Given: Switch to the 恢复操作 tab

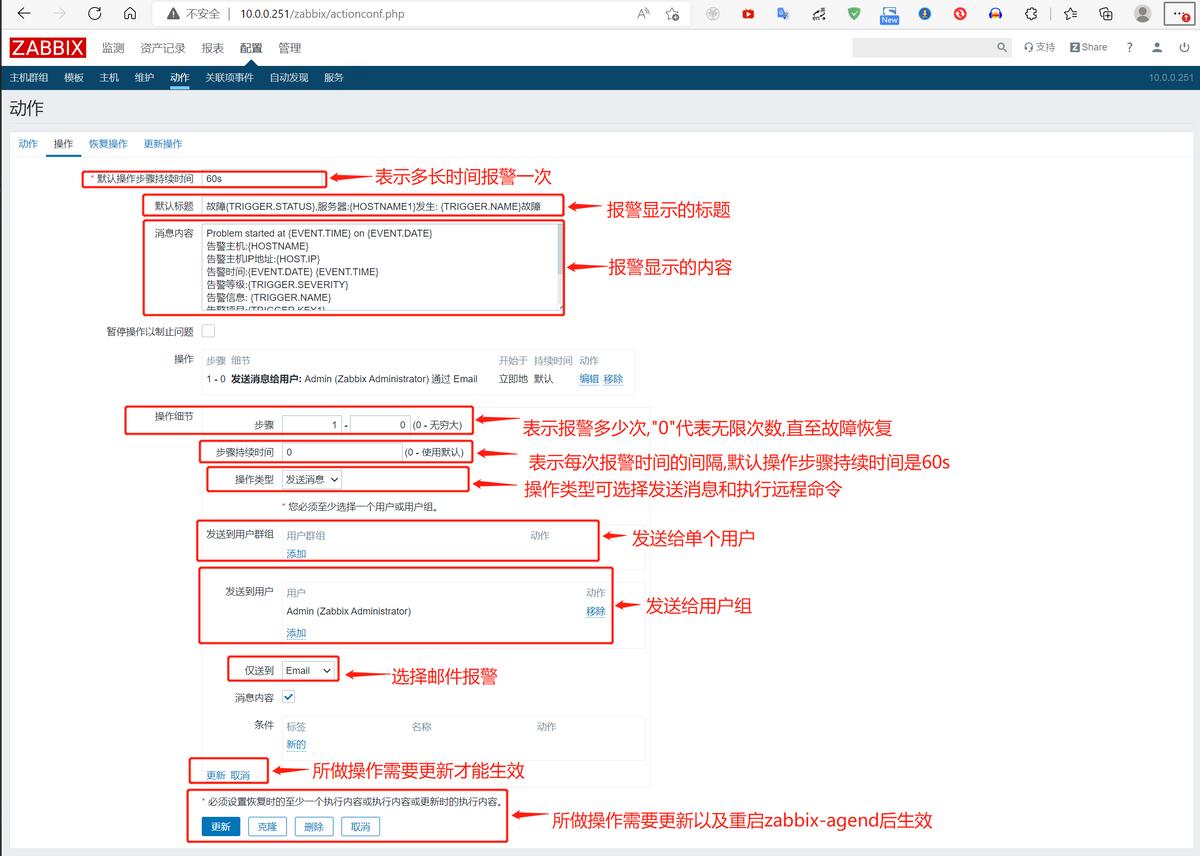Looking at the screenshot, I should pos(108,143).
